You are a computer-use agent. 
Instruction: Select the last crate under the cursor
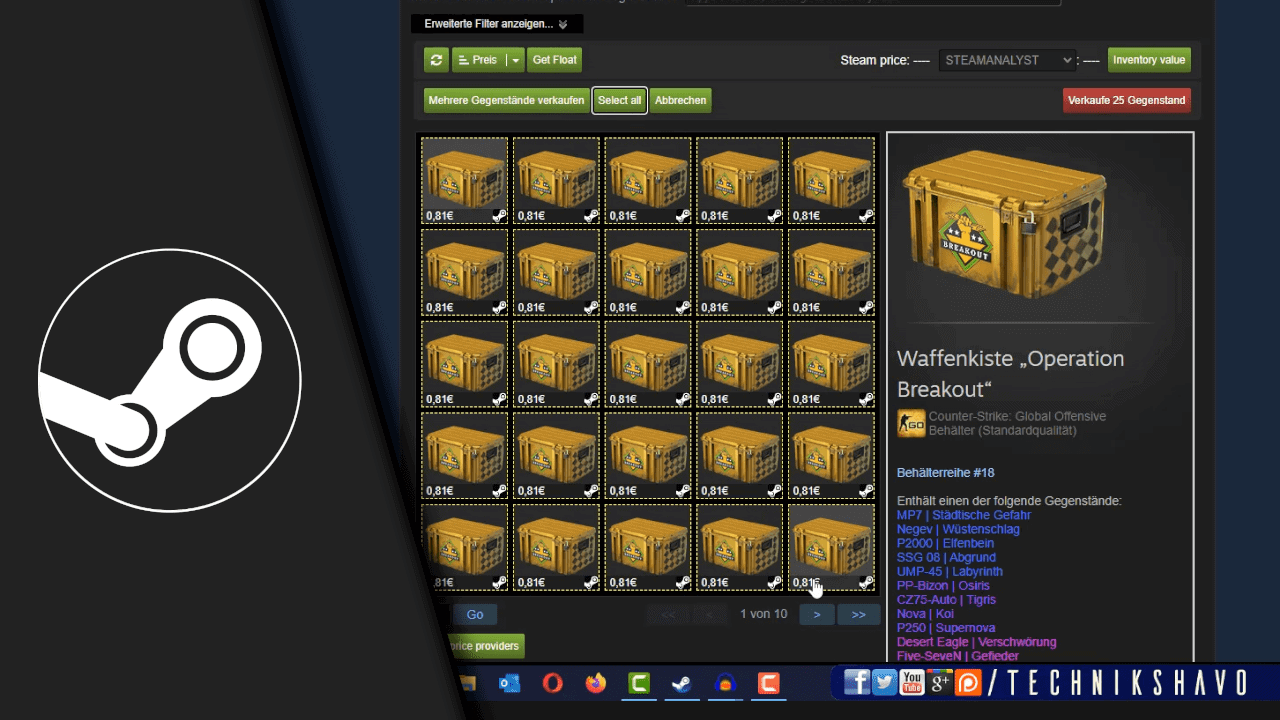(831, 547)
